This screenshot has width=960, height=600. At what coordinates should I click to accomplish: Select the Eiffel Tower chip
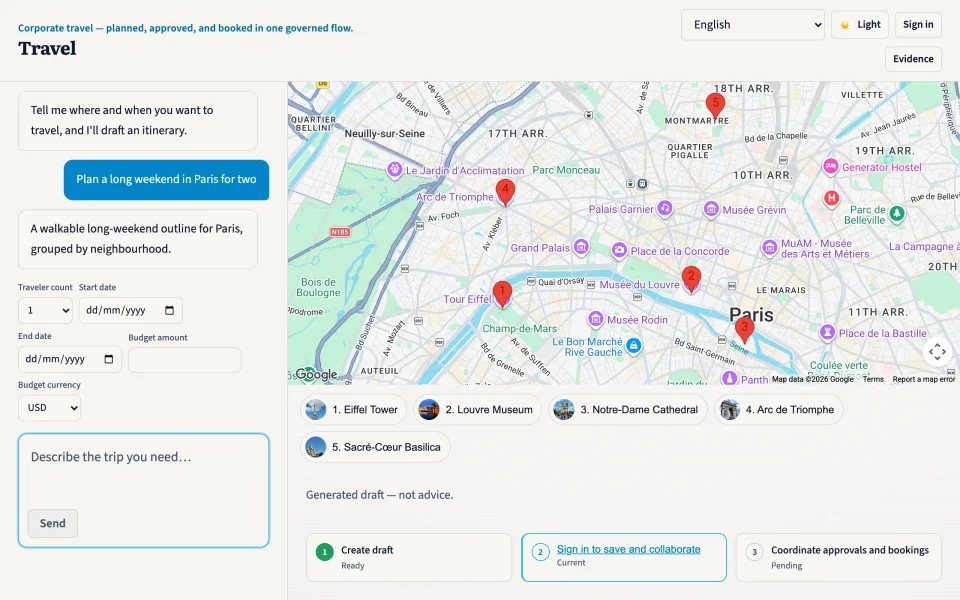click(353, 410)
